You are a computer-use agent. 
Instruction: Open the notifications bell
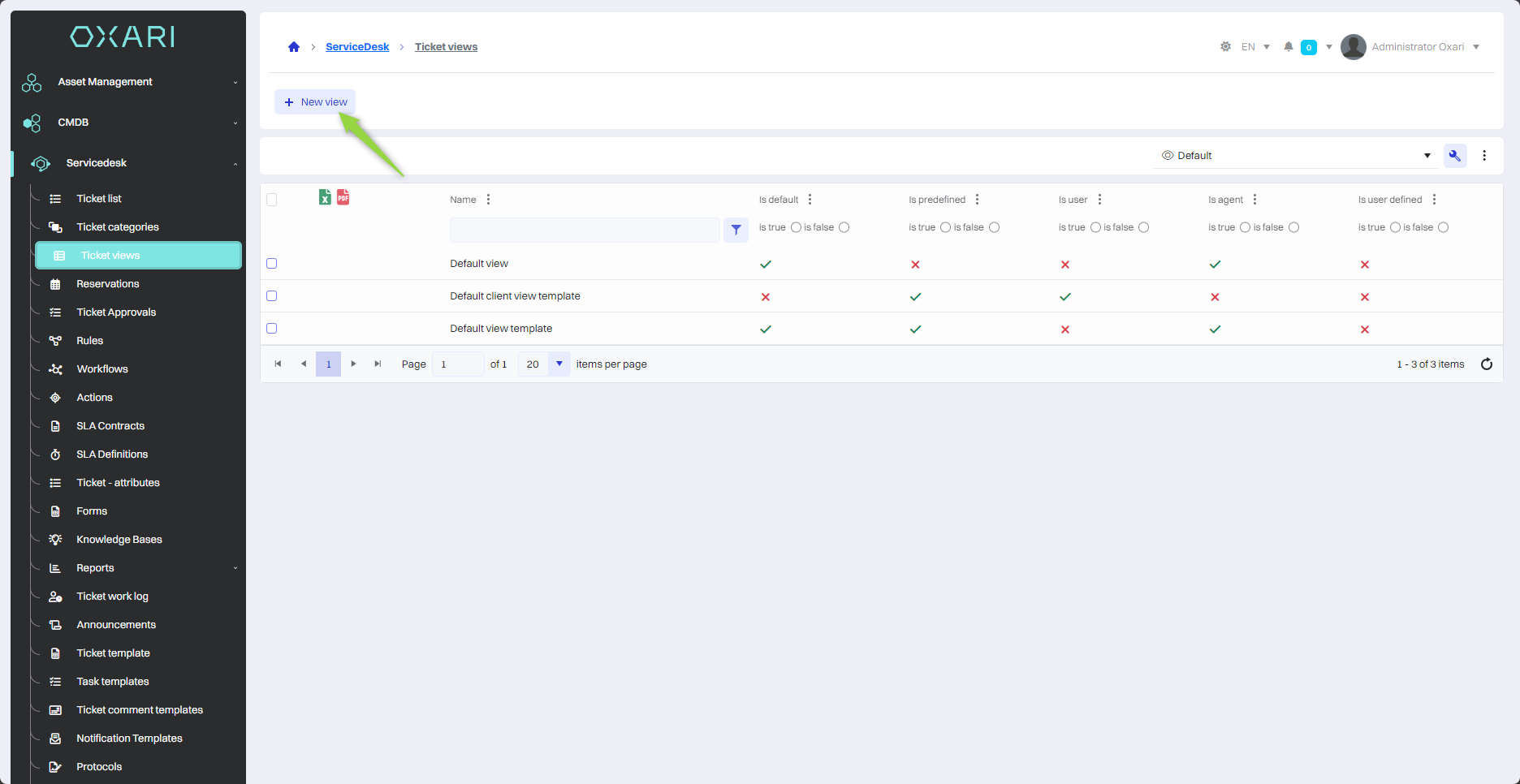[1288, 47]
